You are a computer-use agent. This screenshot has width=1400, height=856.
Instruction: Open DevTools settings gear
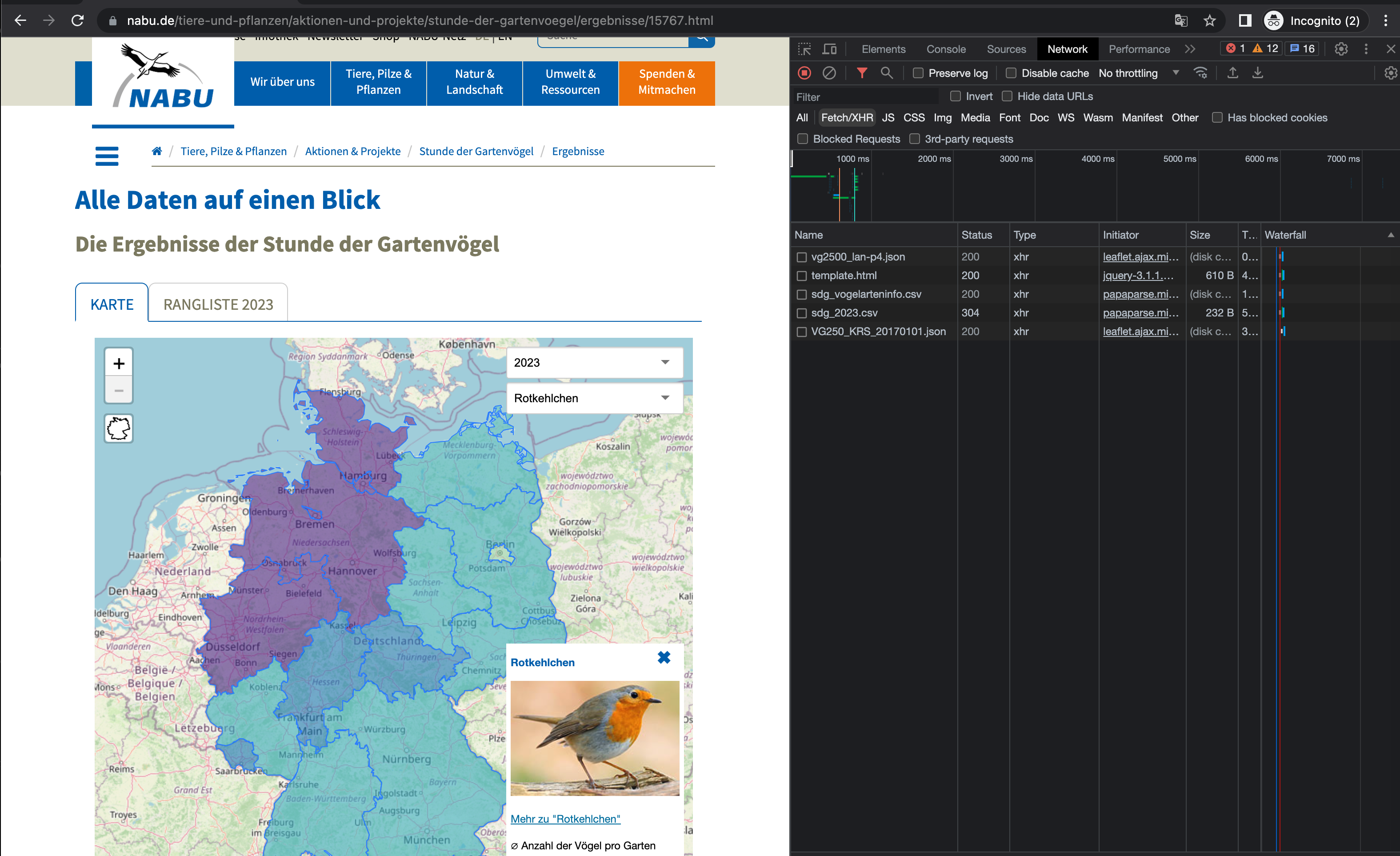1341,49
